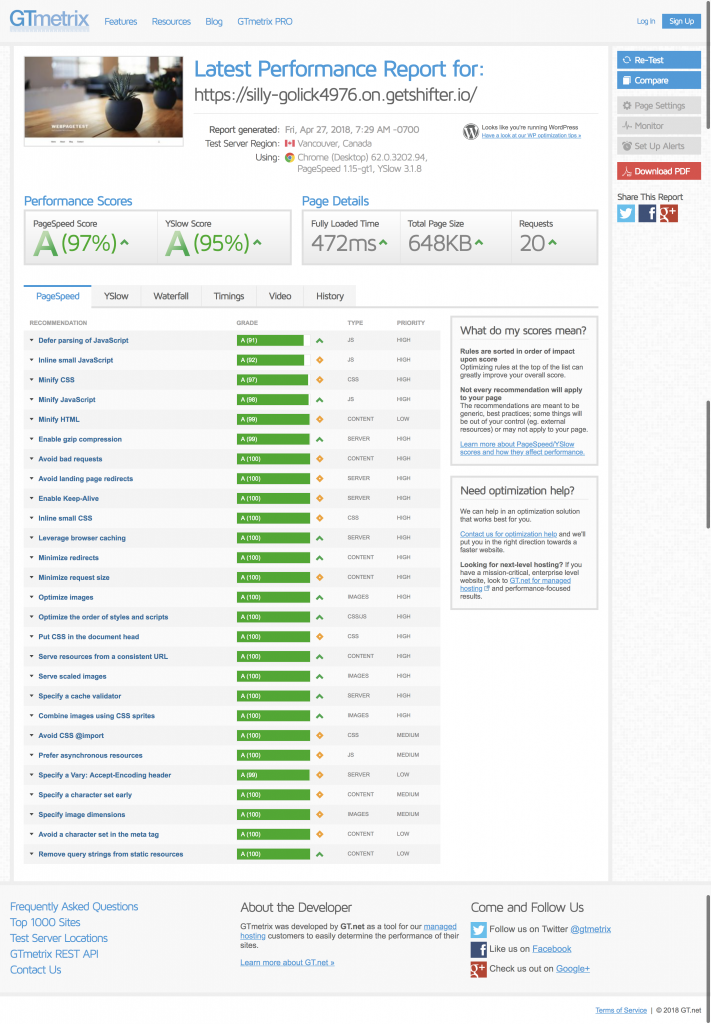Click Total Page Size arrow indicator

point(479,243)
